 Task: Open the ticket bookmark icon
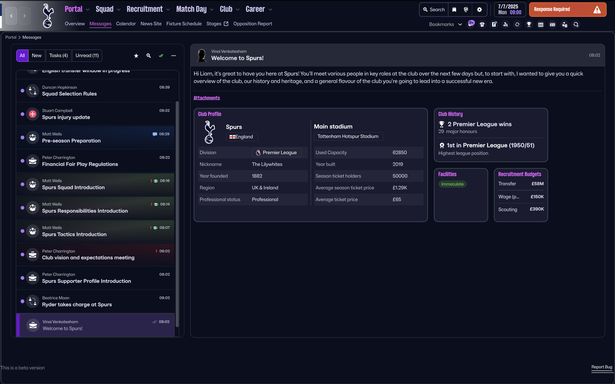tap(552, 24)
